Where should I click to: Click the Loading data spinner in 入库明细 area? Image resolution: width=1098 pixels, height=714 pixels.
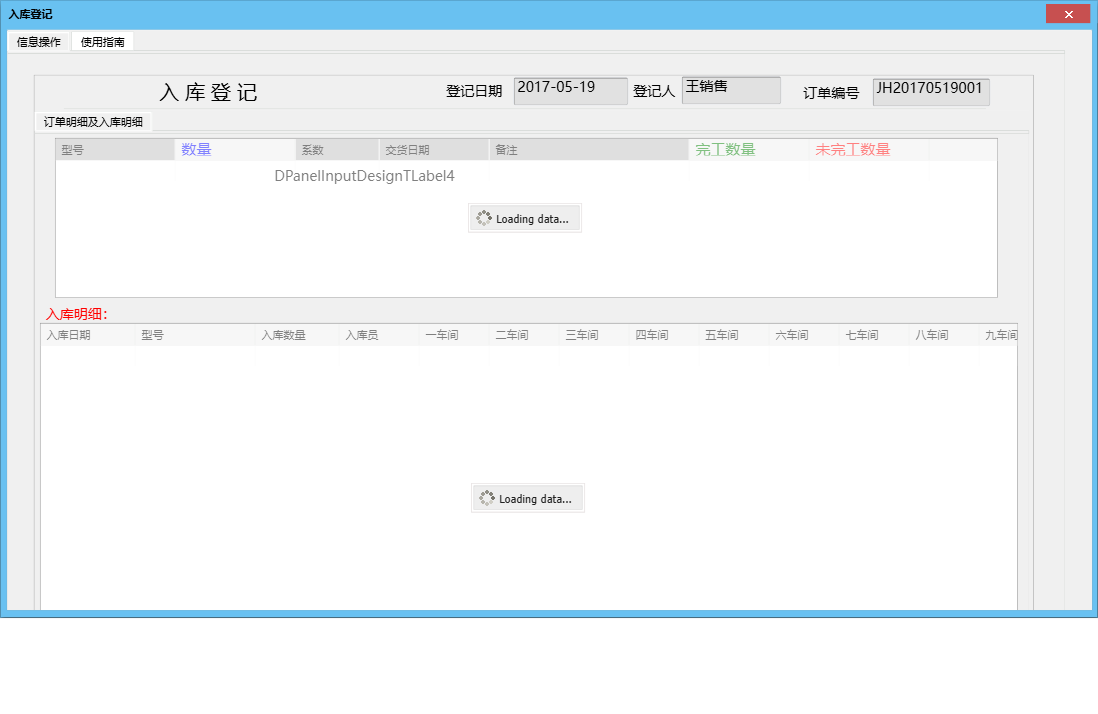click(x=527, y=497)
